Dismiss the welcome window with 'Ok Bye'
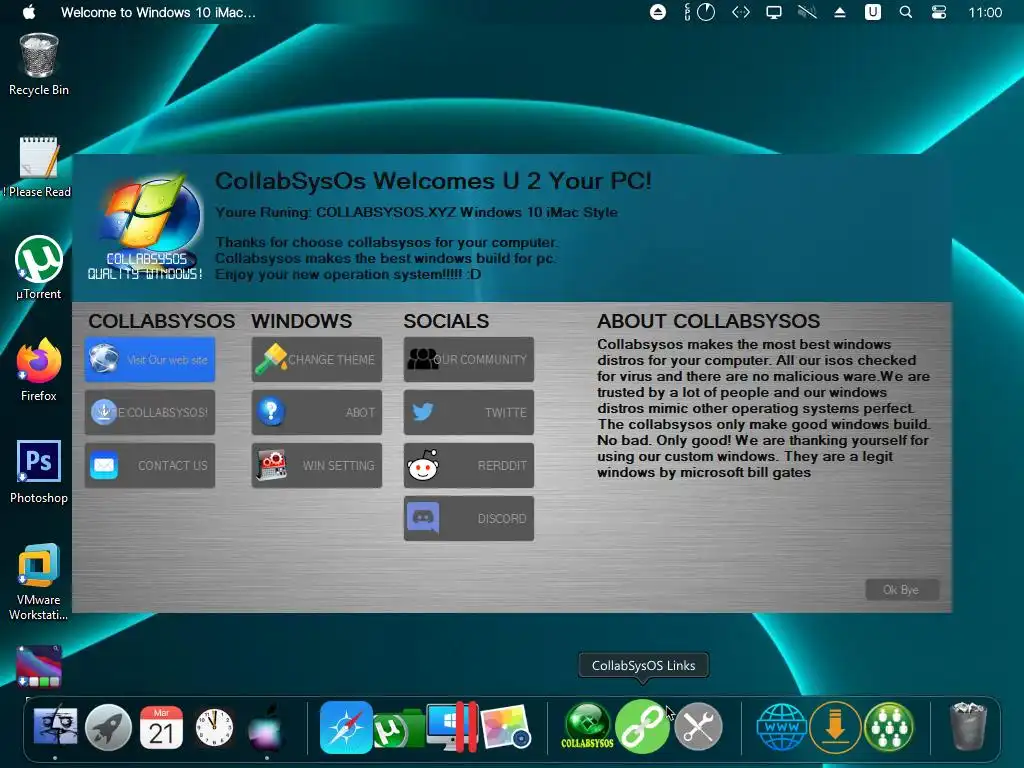 (x=902, y=590)
